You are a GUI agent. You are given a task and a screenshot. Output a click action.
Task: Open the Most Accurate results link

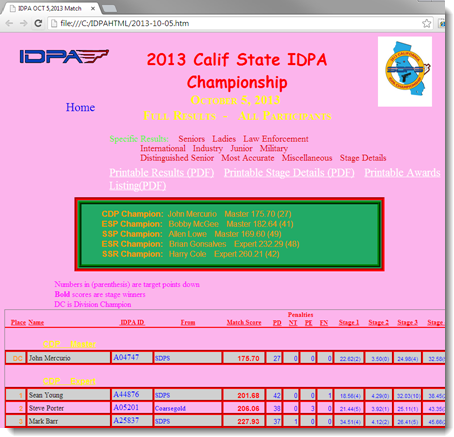(x=248, y=158)
